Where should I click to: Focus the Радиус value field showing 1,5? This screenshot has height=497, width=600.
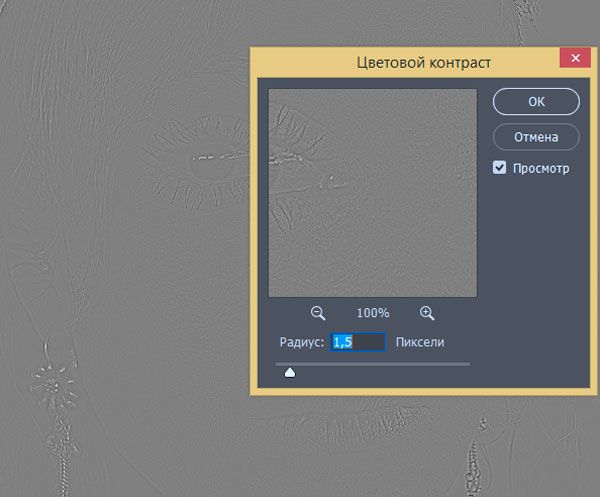[357, 342]
